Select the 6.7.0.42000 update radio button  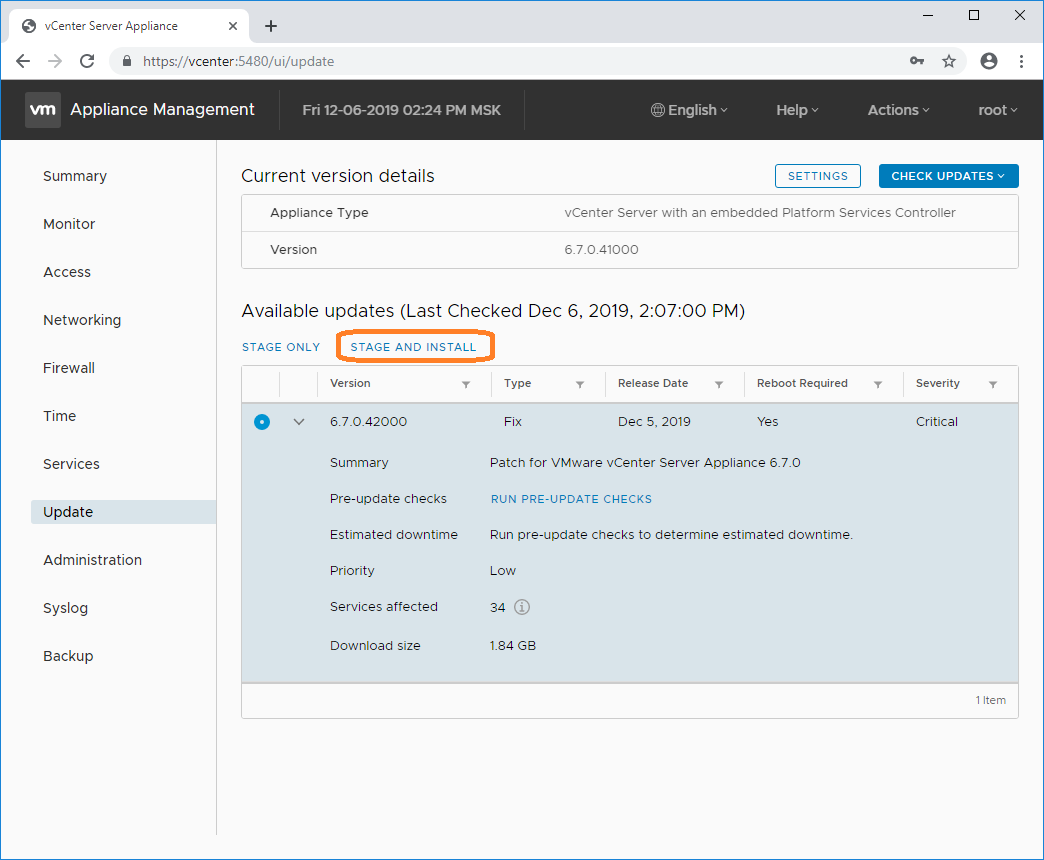(x=262, y=422)
